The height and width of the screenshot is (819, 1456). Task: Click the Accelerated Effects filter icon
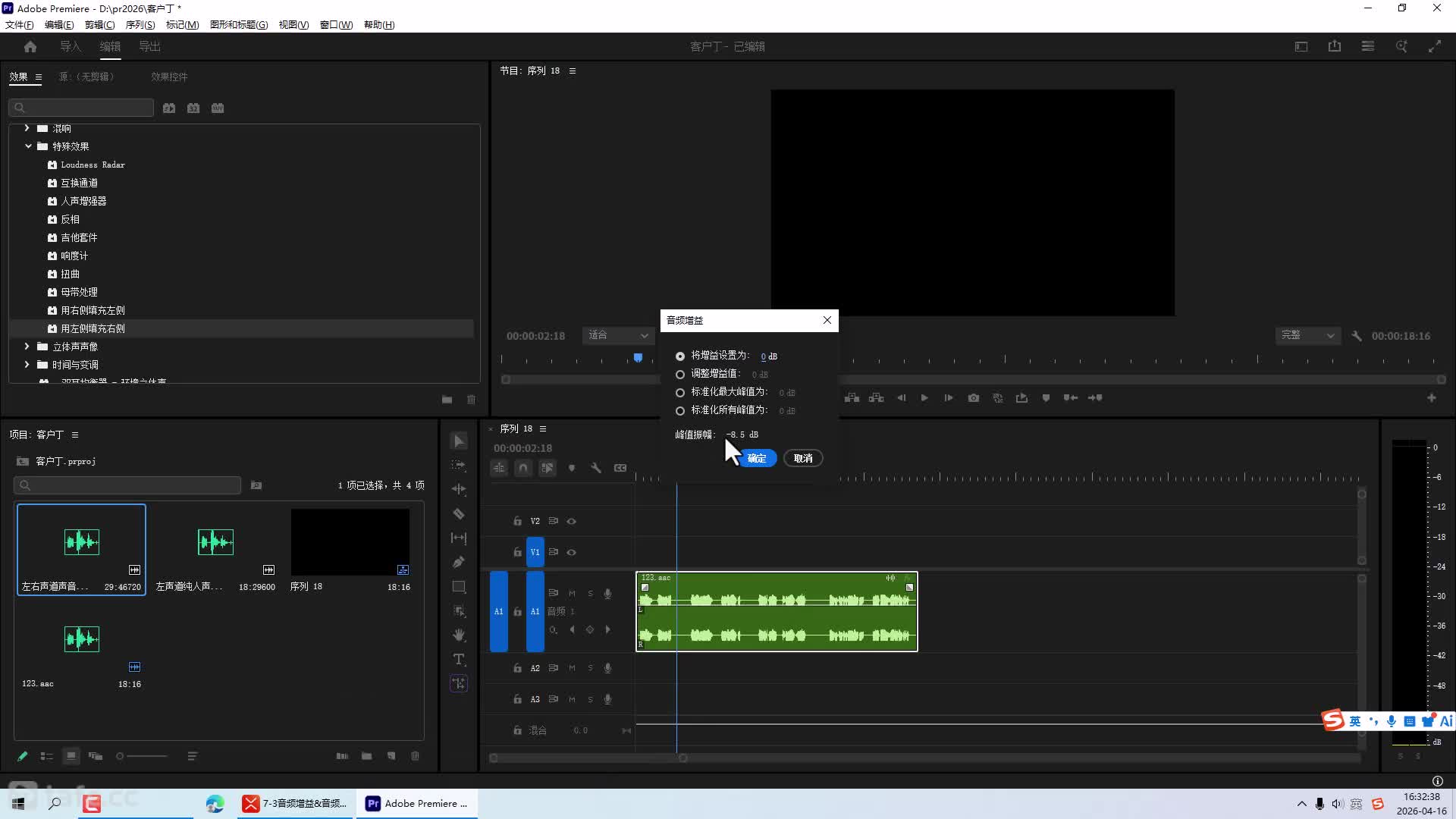point(169,108)
